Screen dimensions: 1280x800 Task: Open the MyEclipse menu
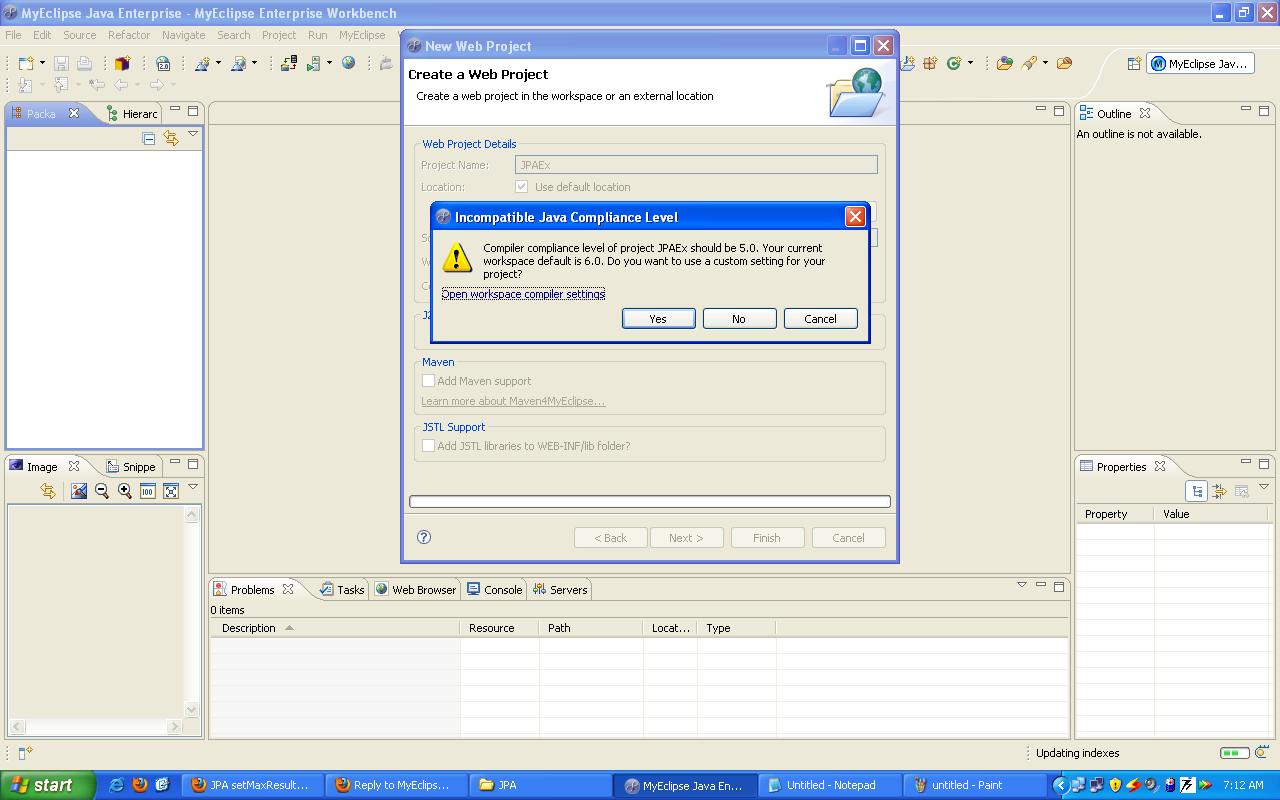[362, 35]
